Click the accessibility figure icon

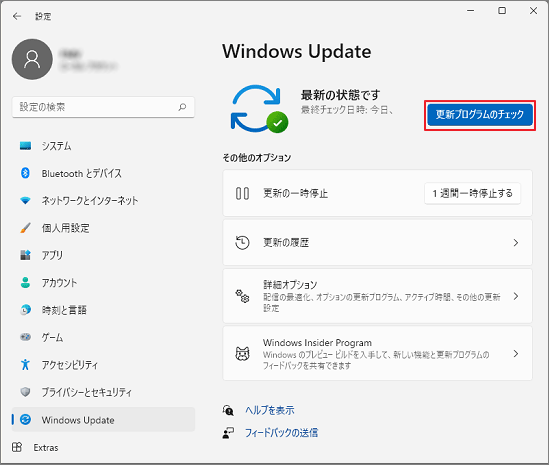25,365
